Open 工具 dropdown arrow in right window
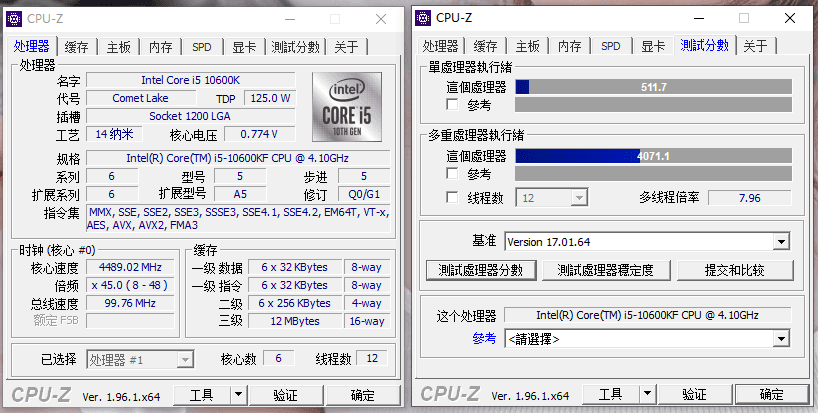Image resolution: width=818 pixels, height=413 pixels. tap(647, 394)
